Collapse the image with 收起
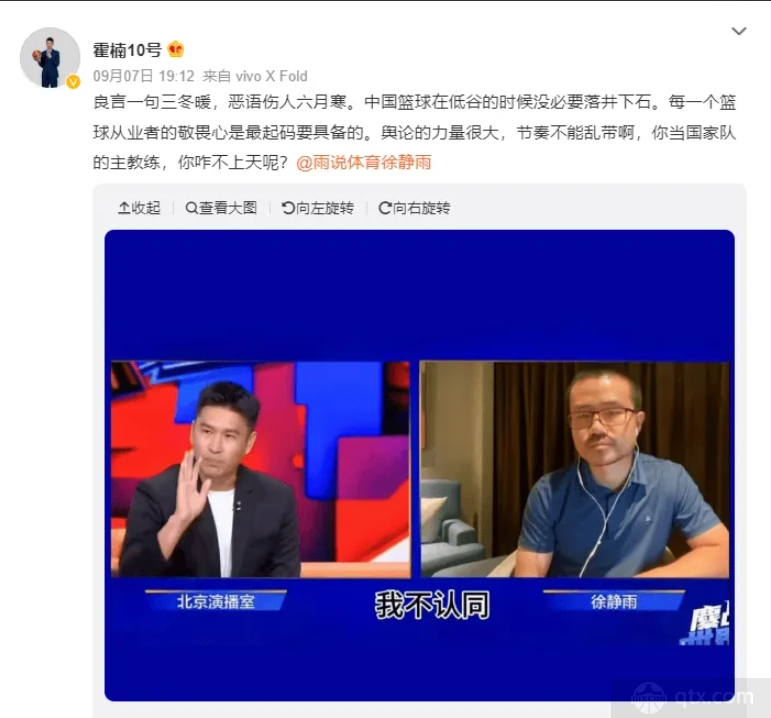The height and width of the screenshot is (718, 771). 139,208
